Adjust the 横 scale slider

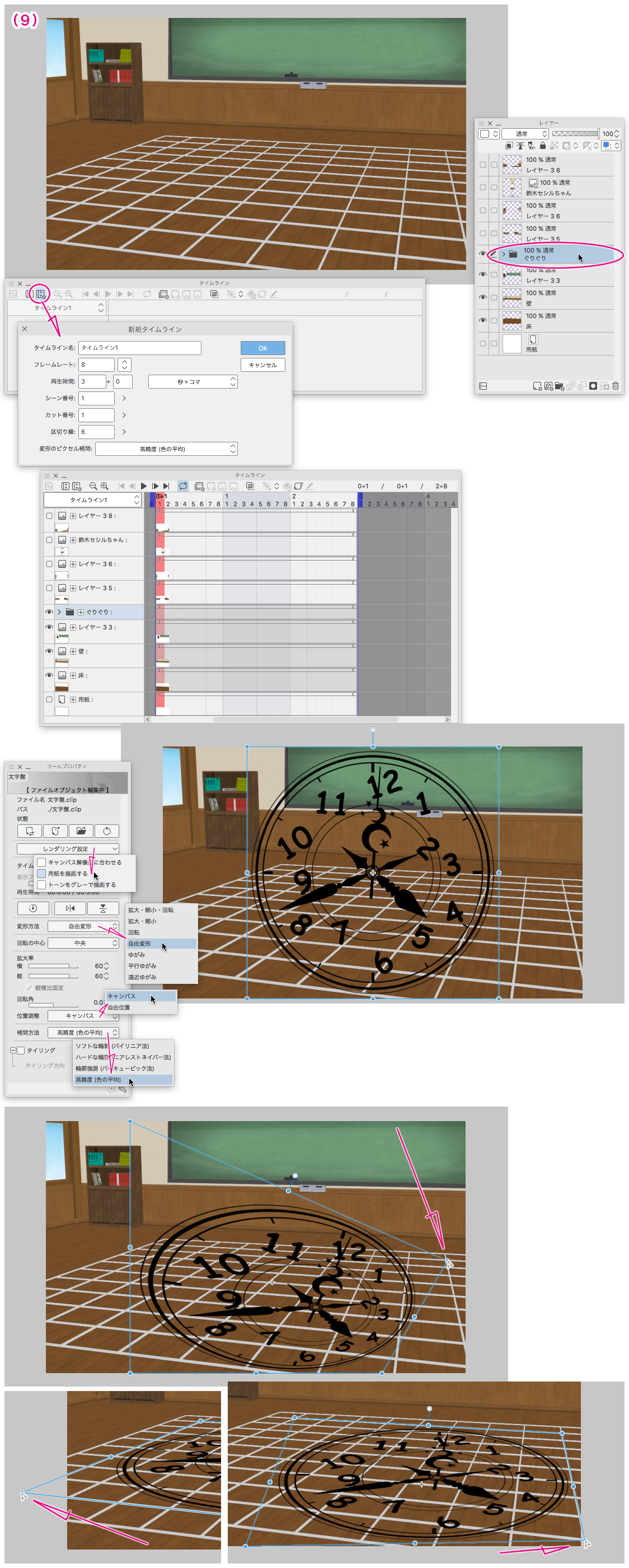tap(53, 965)
